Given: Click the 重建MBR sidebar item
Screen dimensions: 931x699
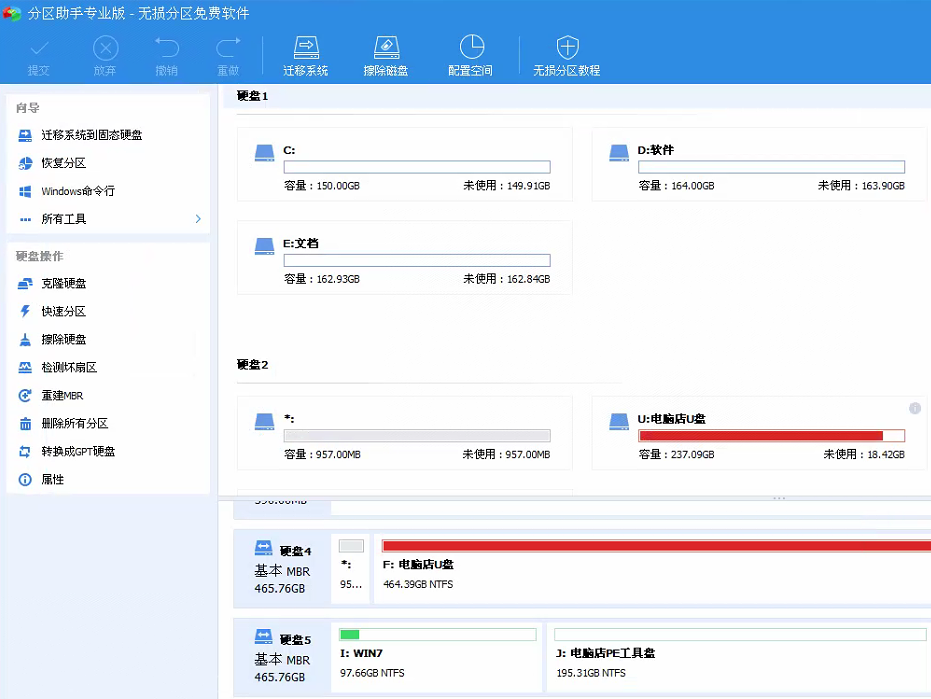Looking at the screenshot, I should tap(62, 396).
